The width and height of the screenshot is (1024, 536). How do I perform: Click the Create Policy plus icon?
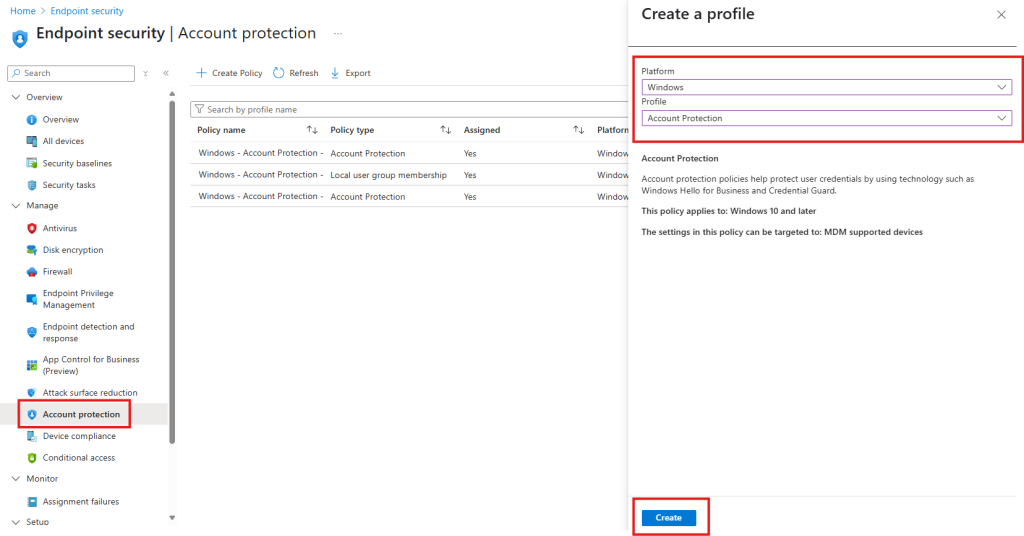201,72
